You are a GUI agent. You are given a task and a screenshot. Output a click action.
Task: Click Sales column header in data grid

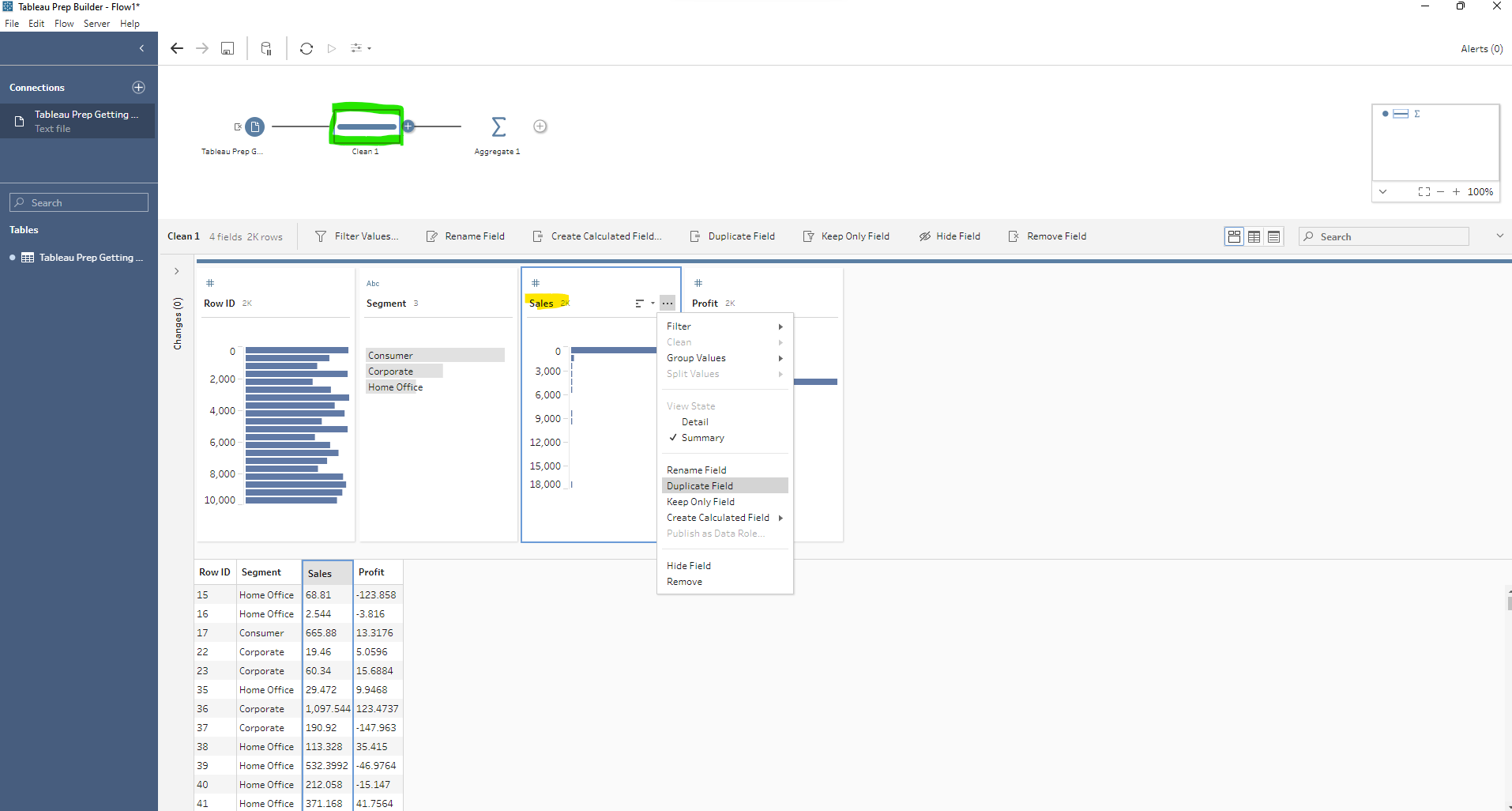click(x=327, y=573)
